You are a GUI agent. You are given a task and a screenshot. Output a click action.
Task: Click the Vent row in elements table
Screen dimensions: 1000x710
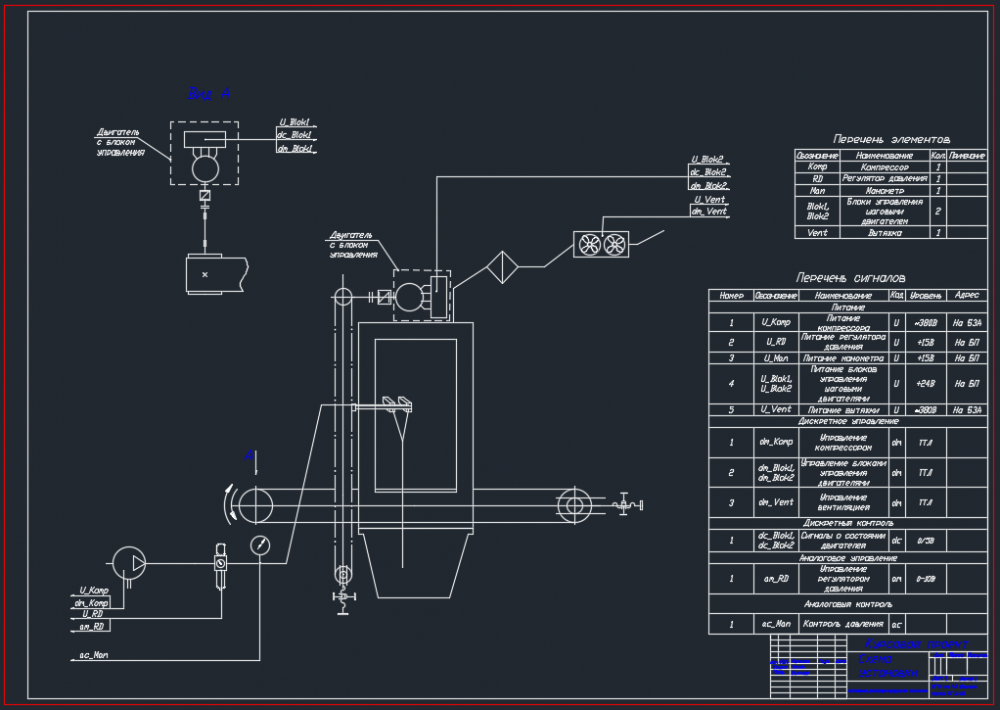pyautogui.click(x=890, y=233)
